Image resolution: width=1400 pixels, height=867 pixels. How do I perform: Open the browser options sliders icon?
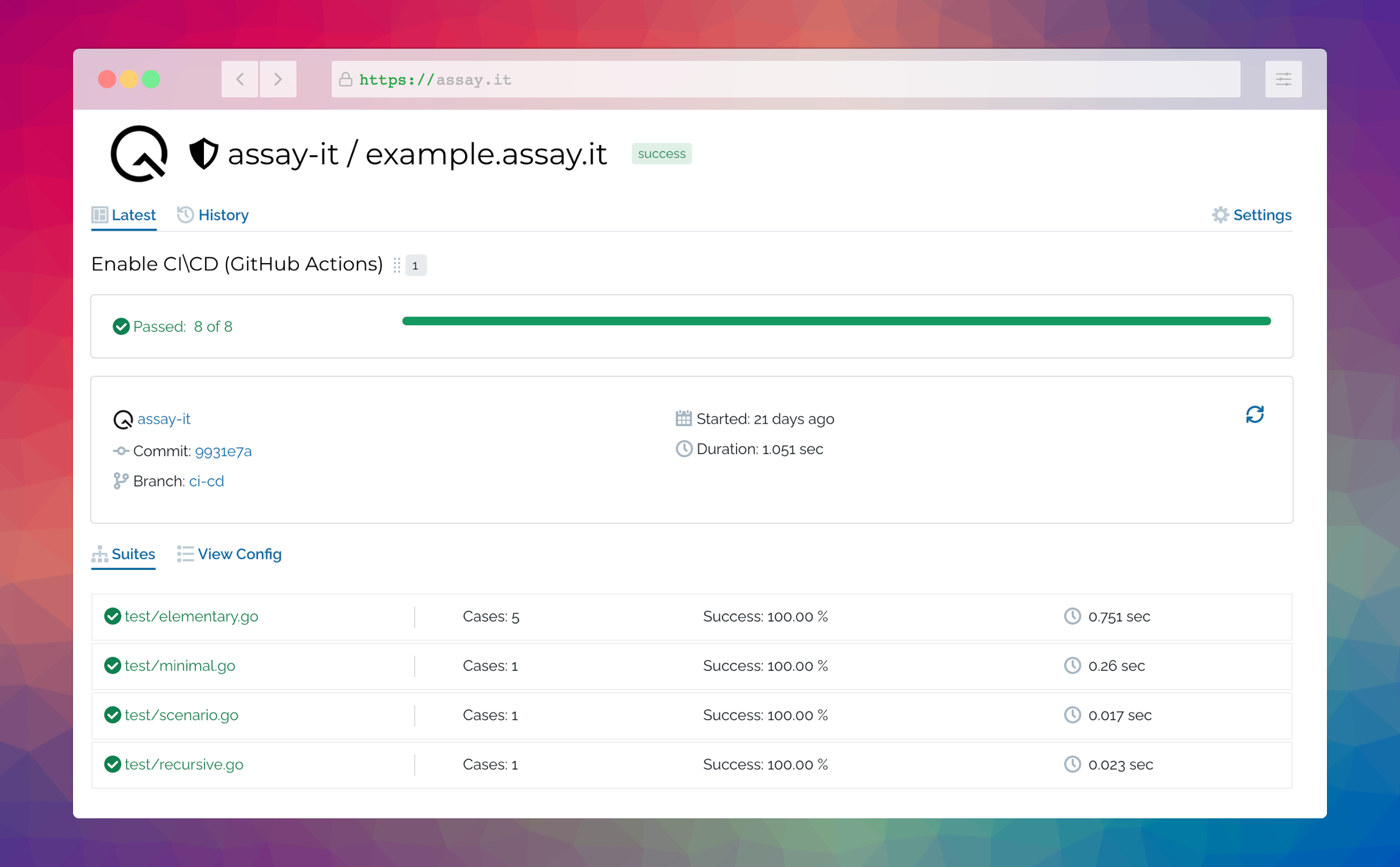click(x=1283, y=79)
